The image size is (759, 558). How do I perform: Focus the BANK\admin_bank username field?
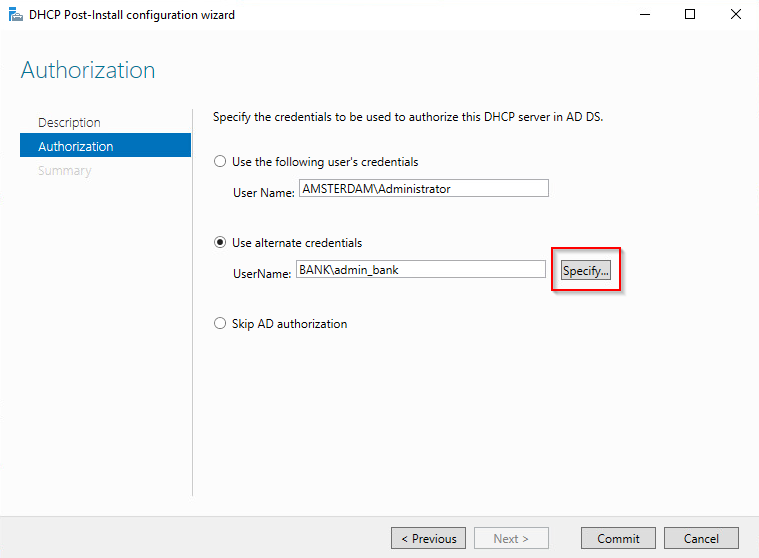(421, 269)
